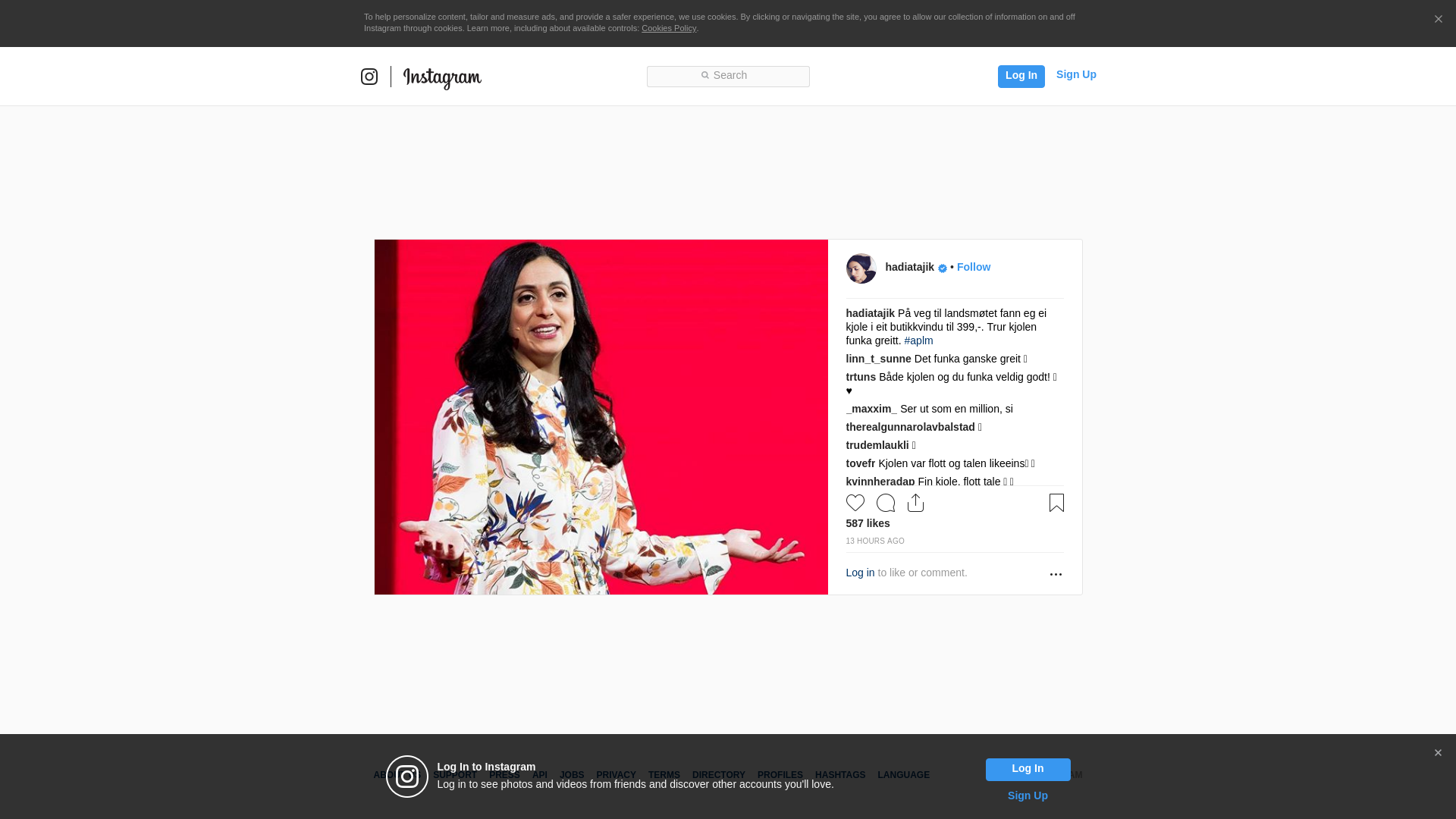Open the #aplm hashtag link
Viewport: 1456px width, 819px height.
918,340
